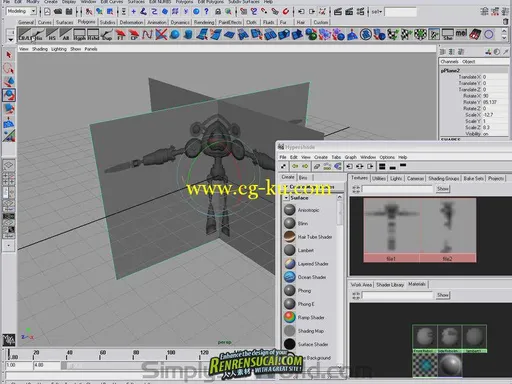Switch to the Rendering shelf tab

click(204, 22)
